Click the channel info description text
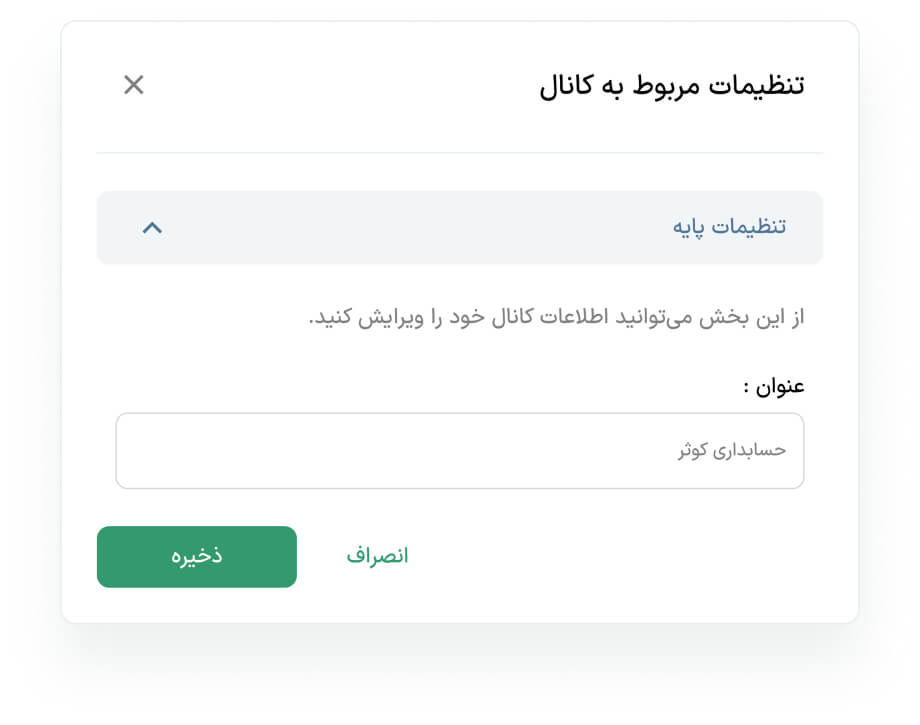Viewport: 920px width, 725px height. [x=557, y=318]
